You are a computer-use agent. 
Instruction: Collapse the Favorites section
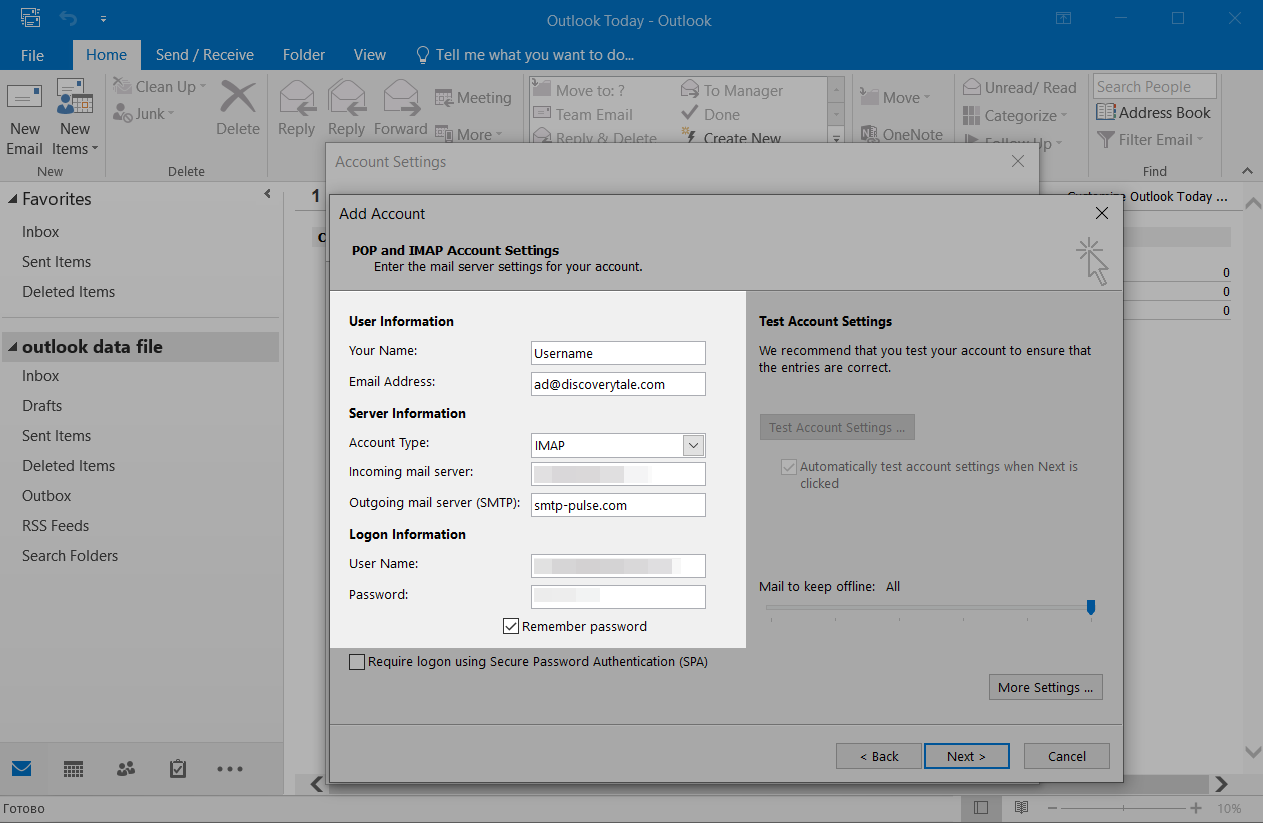click(13, 200)
